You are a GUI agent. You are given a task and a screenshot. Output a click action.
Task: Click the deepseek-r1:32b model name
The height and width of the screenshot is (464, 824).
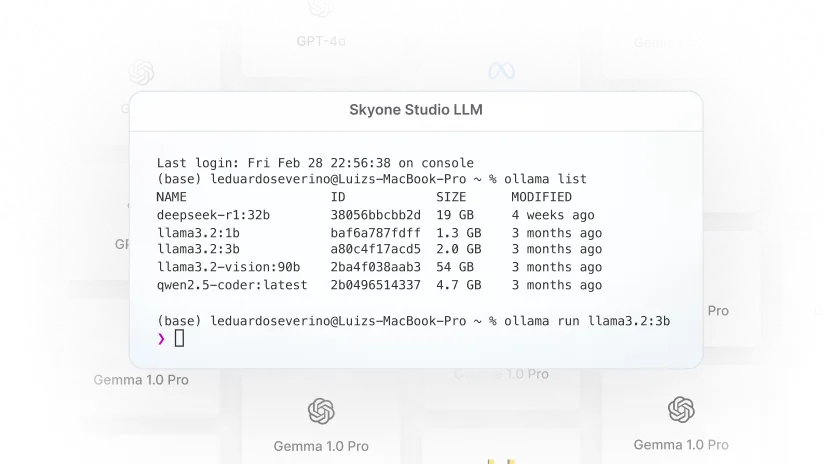coord(214,215)
